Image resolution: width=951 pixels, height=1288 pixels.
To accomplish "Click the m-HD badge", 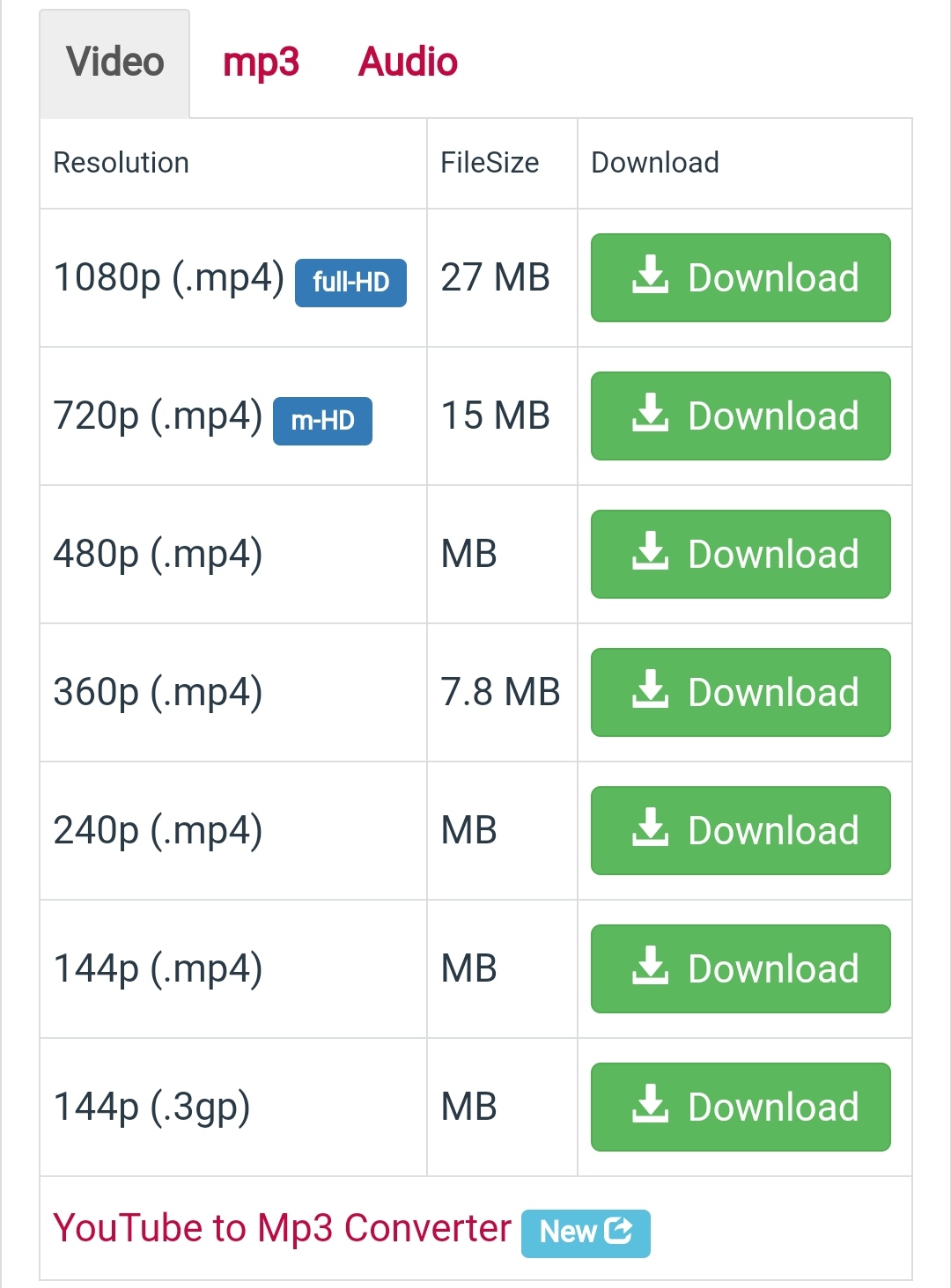I will [322, 421].
